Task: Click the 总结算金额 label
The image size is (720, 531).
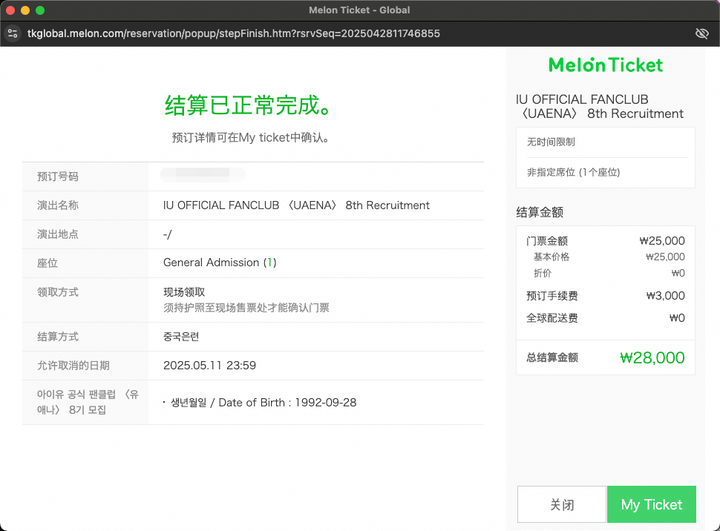Action: click(x=552, y=357)
